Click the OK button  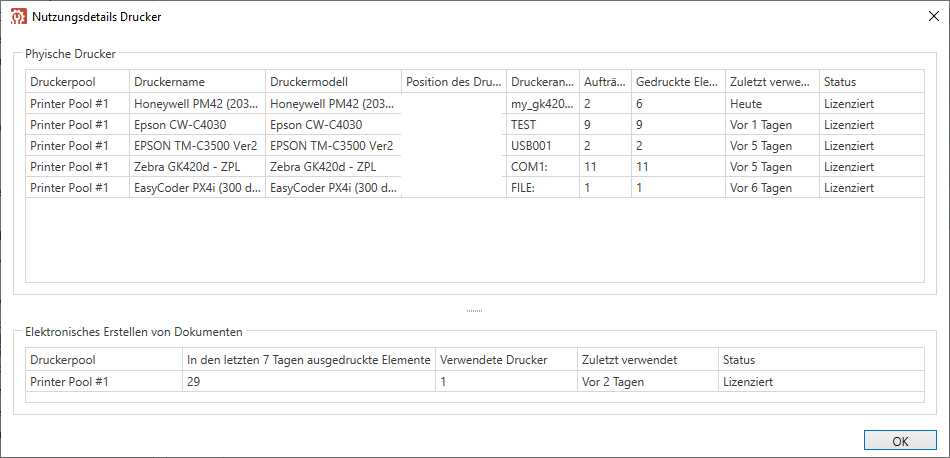pos(900,441)
